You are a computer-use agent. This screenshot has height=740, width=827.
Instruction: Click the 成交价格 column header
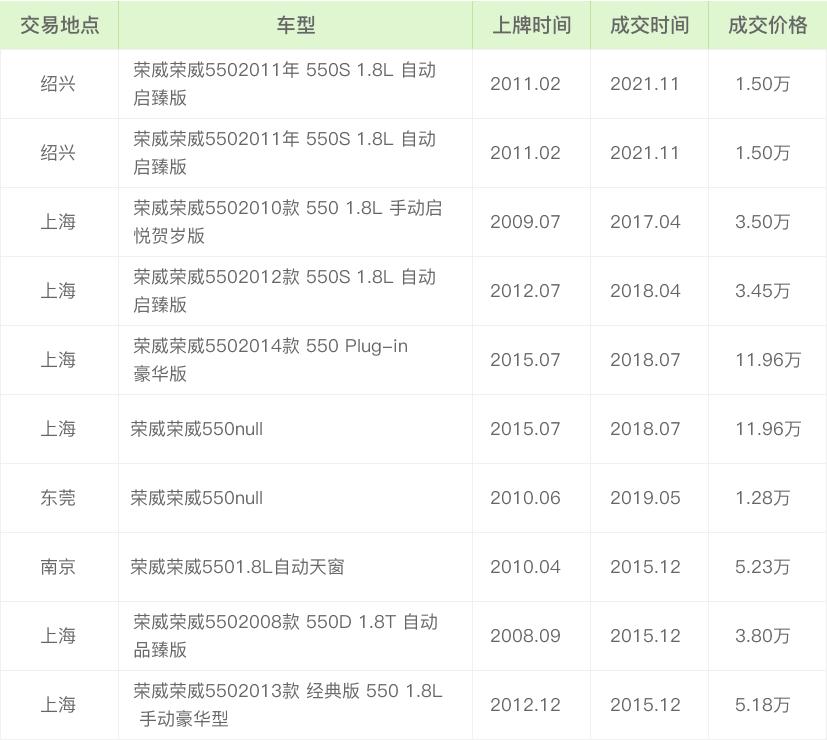pos(767,25)
